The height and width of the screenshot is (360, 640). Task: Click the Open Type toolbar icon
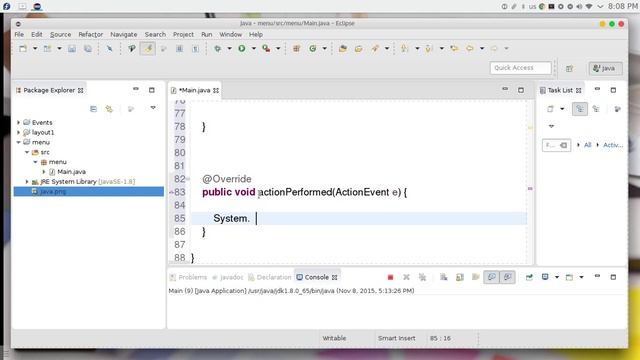click(x=343, y=49)
